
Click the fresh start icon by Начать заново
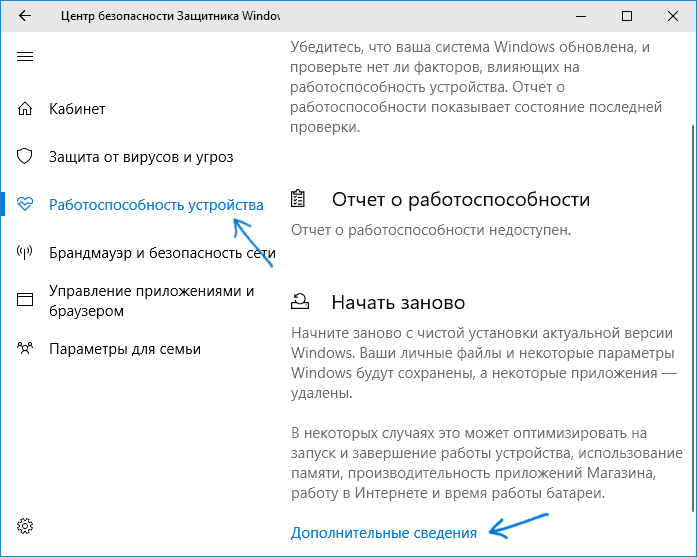pyautogui.click(x=300, y=301)
